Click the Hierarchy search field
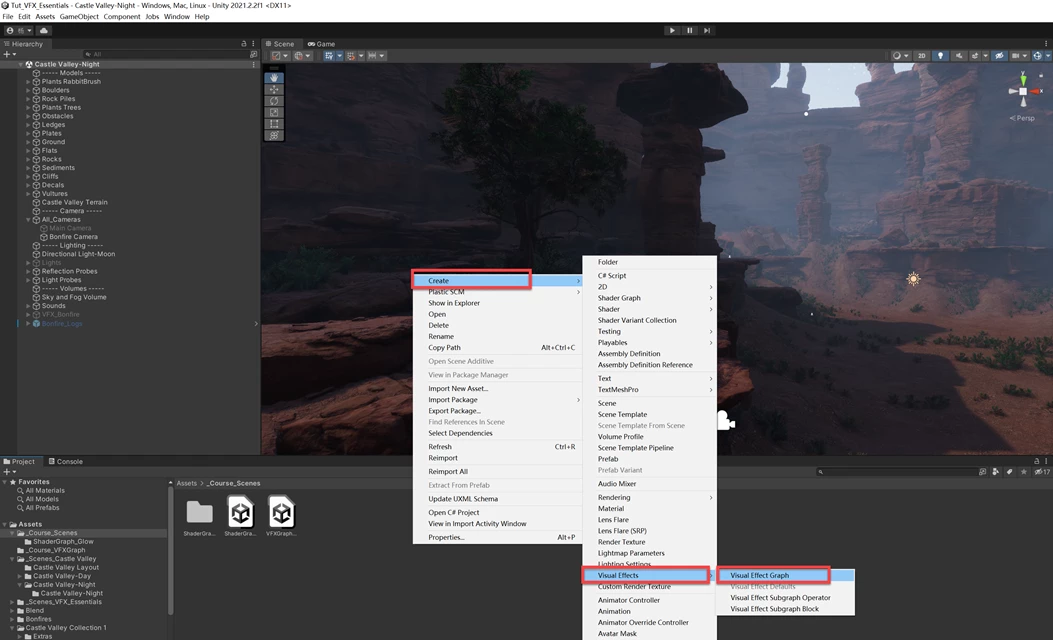The width and height of the screenshot is (1053, 640). pyautogui.click(x=165, y=54)
